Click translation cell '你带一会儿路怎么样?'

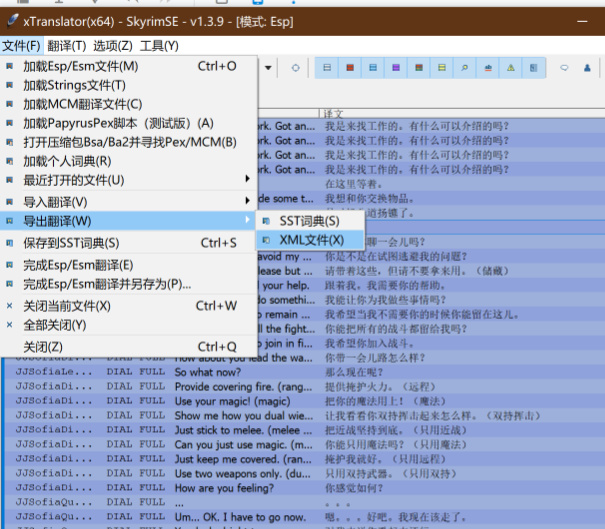(x=375, y=358)
